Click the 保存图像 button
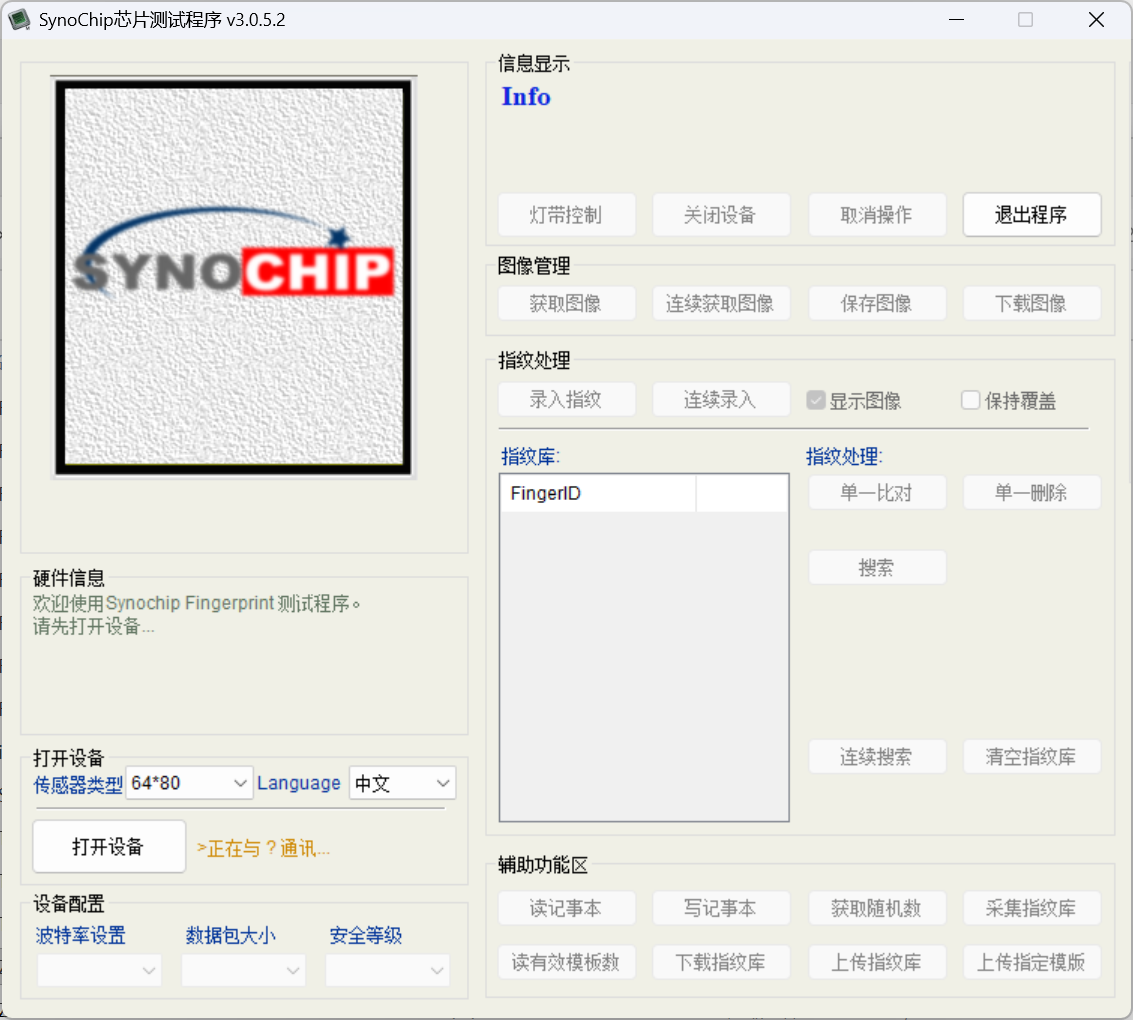 click(877, 303)
